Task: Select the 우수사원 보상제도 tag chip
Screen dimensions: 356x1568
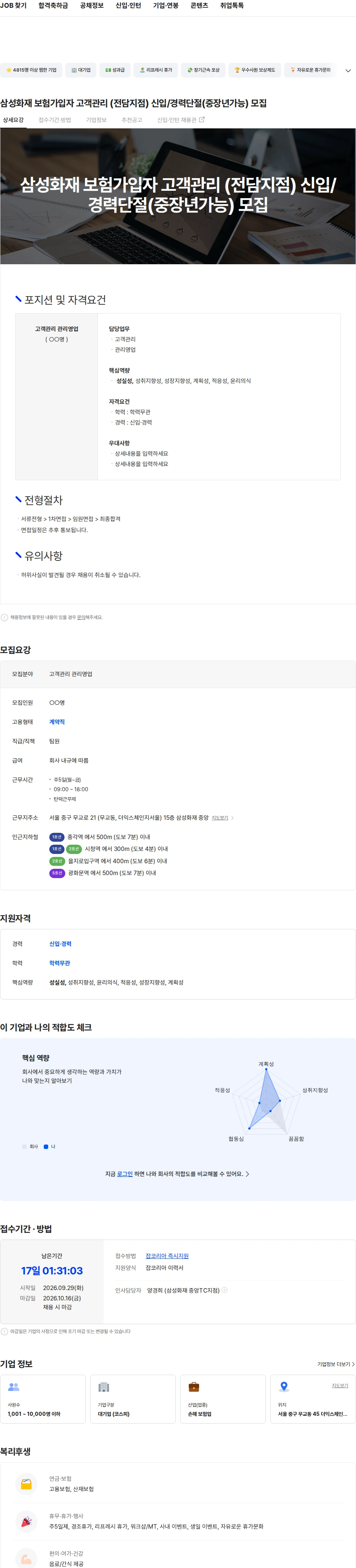Action: tap(254, 70)
